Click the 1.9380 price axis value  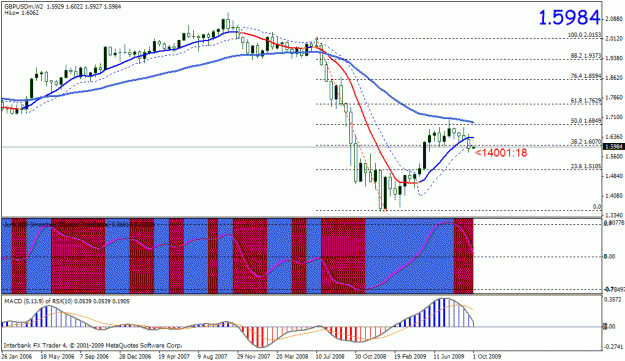[614, 58]
